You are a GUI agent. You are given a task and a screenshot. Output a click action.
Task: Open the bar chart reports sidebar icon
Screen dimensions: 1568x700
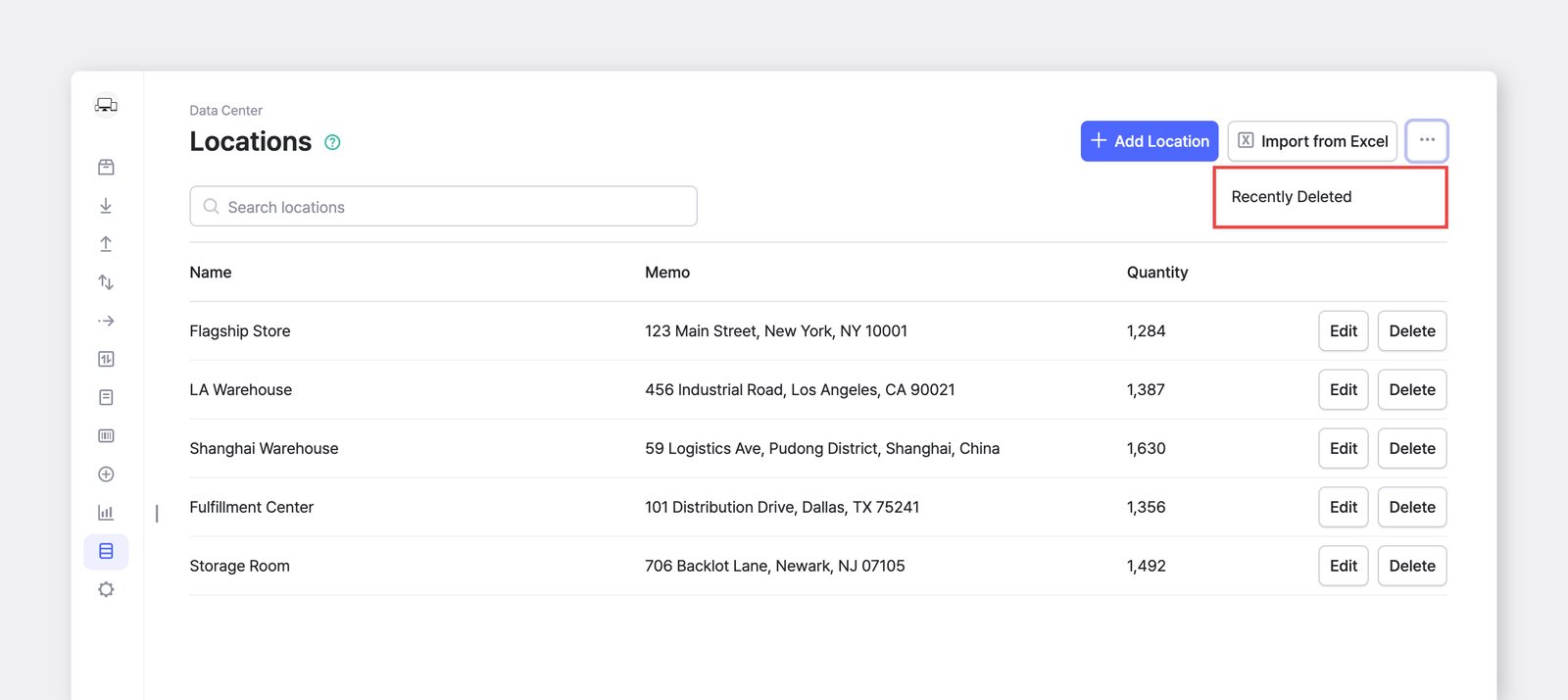pyautogui.click(x=106, y=513)
